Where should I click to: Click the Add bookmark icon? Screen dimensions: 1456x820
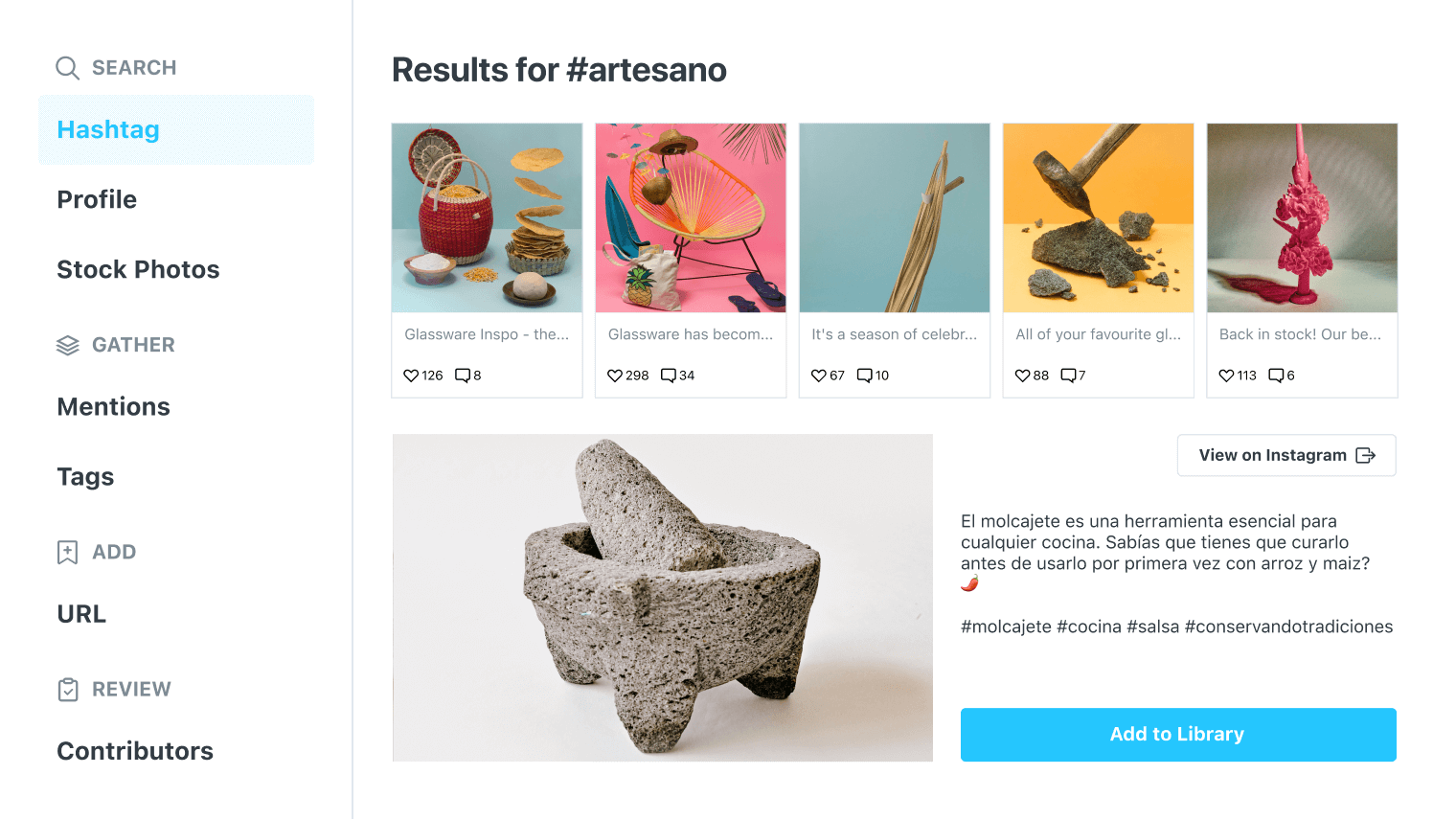67,552
